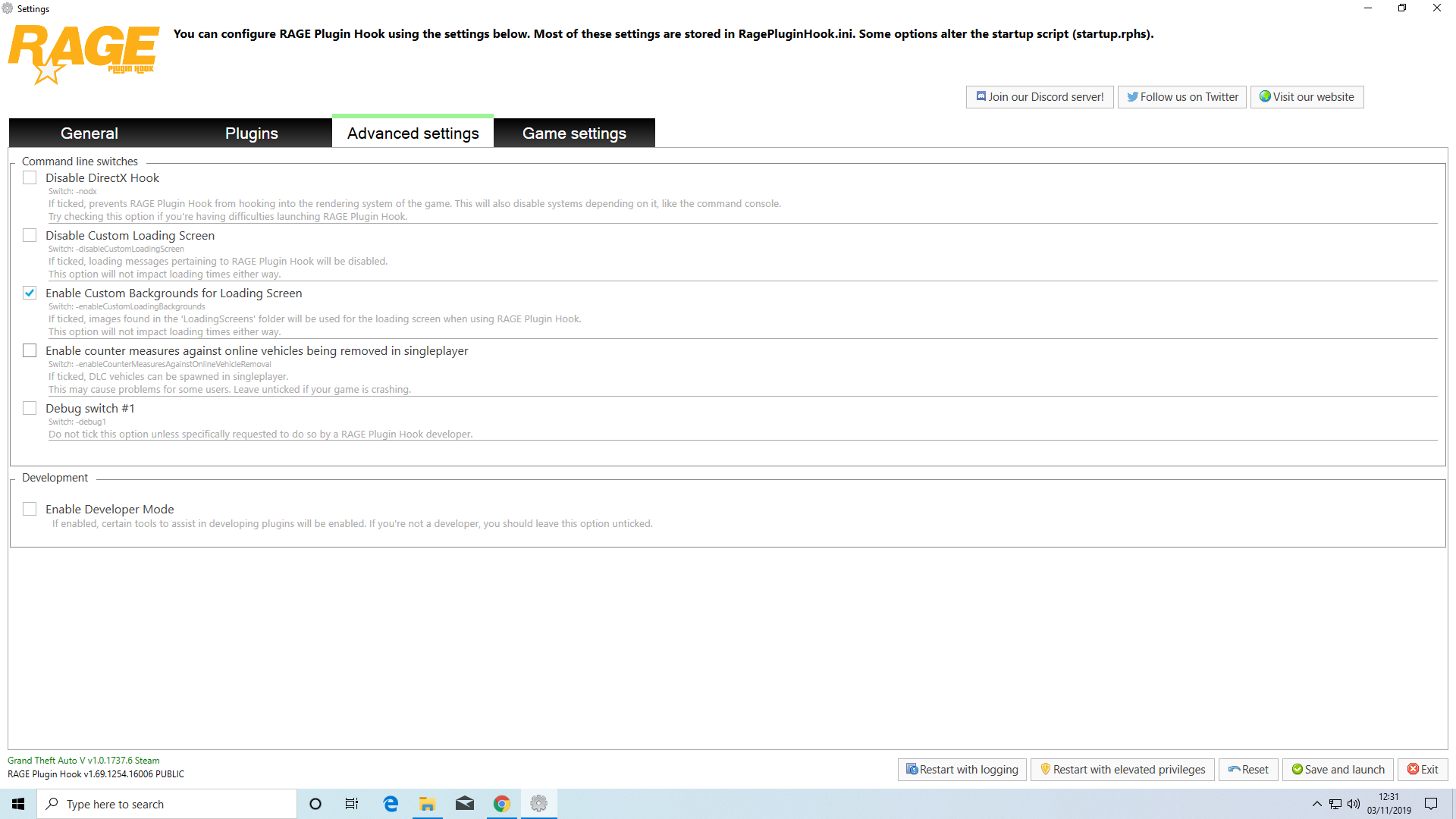Tick the Debug switch #1 checkbox
1456x819 pixels.
(x=30, y=408)
